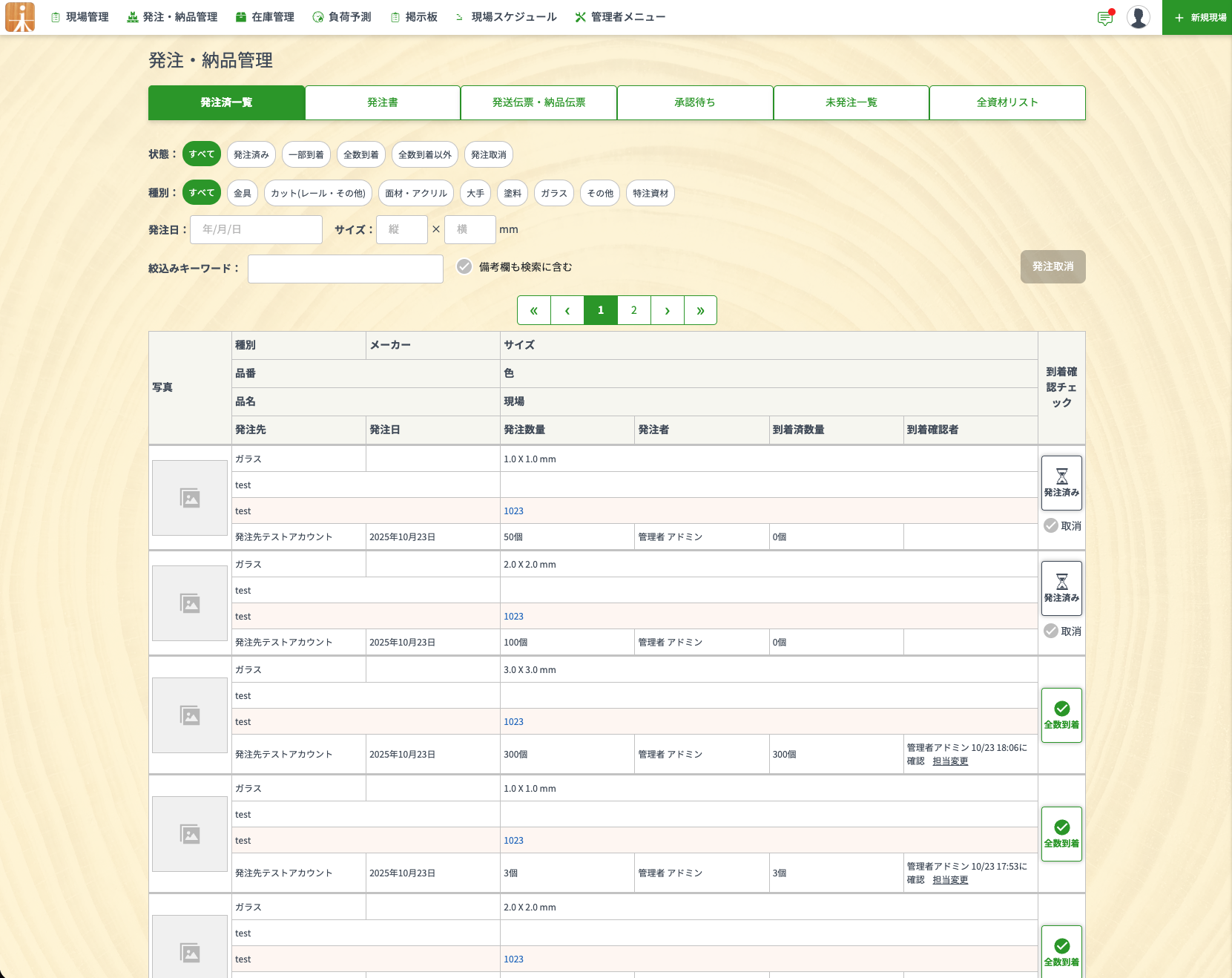Click the first 担当変更 link
1232x978 pixels.
coord(950,761)
